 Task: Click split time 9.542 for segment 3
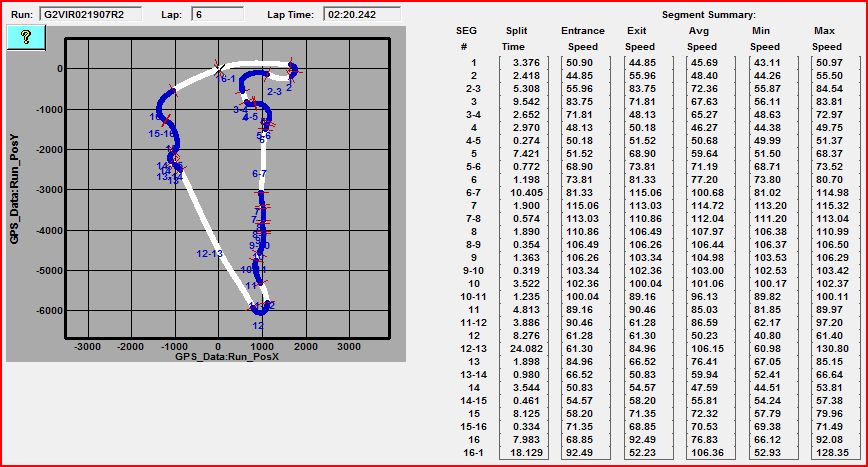coord(526,102)
